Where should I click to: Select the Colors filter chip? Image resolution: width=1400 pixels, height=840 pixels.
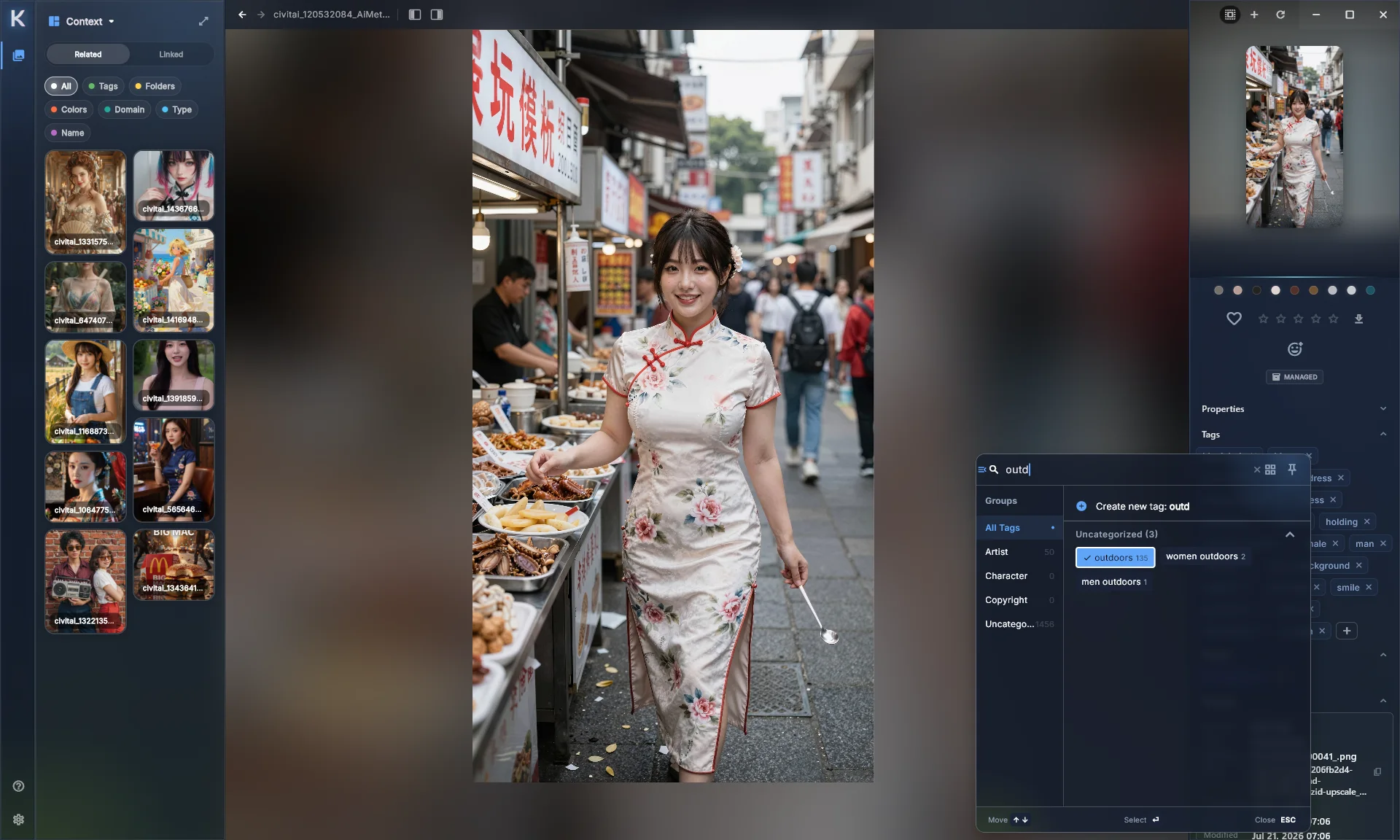pyautogui.click(x=69, y=109)
